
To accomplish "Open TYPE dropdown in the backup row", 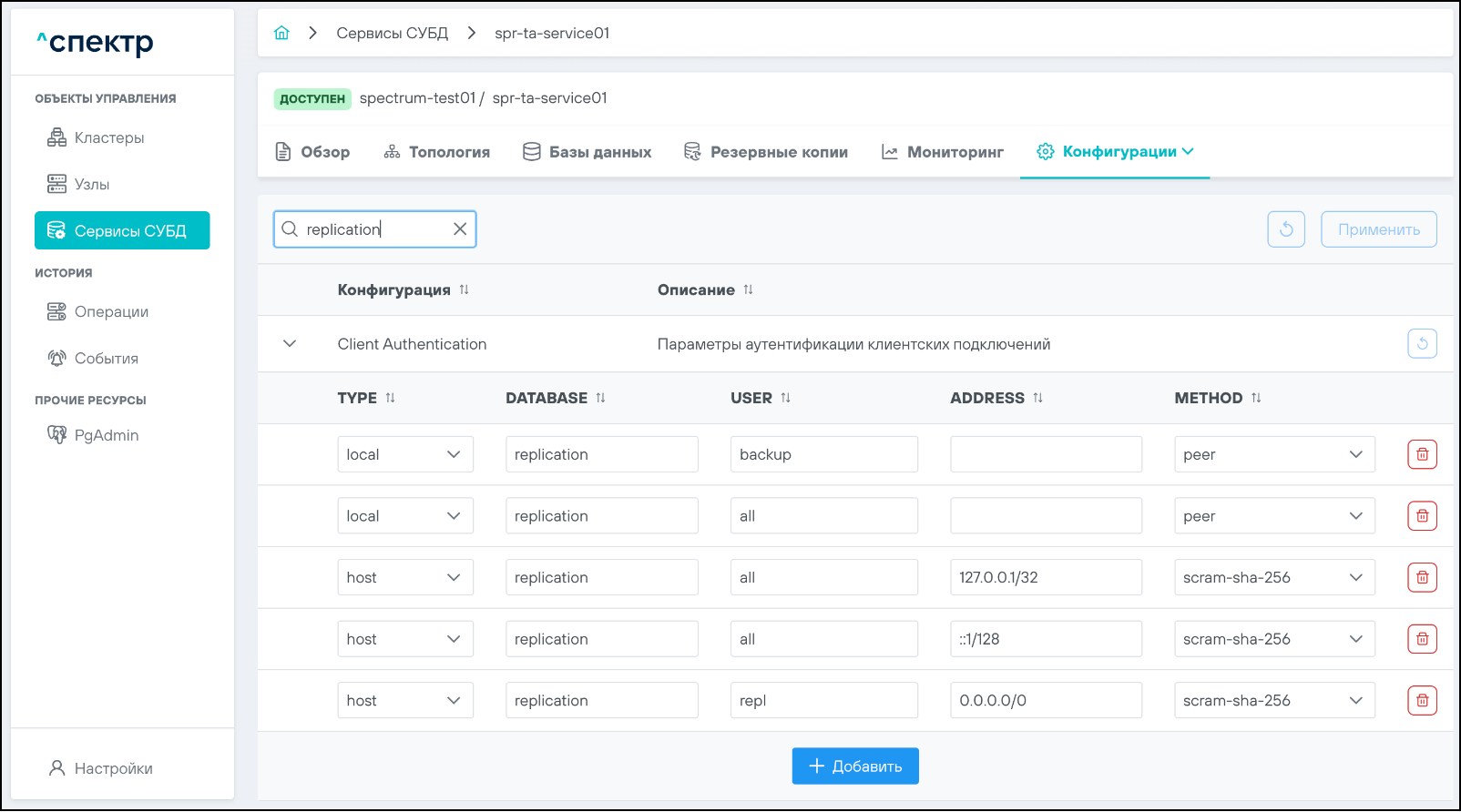I will tap(404, 454).
